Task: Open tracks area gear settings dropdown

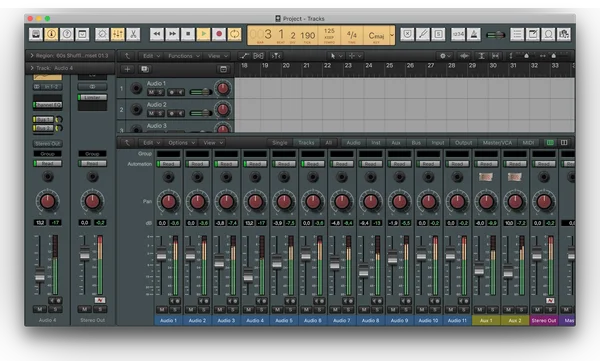Action: tap(445, 56)
